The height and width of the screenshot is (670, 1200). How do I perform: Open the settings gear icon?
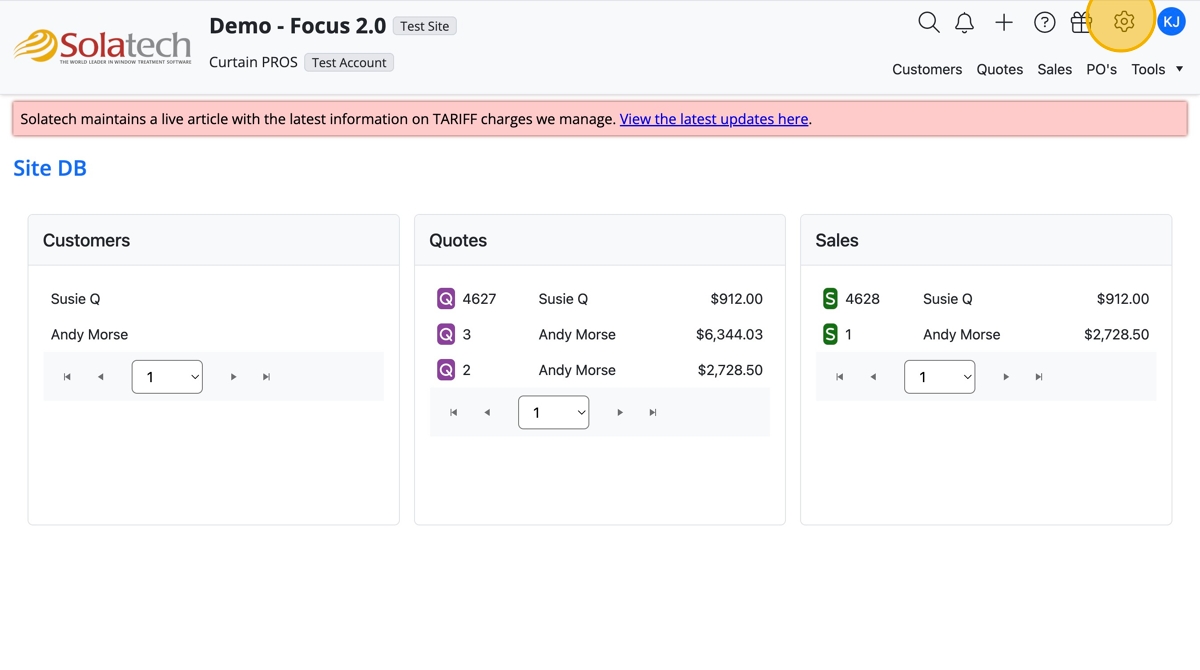(1124, 21)
